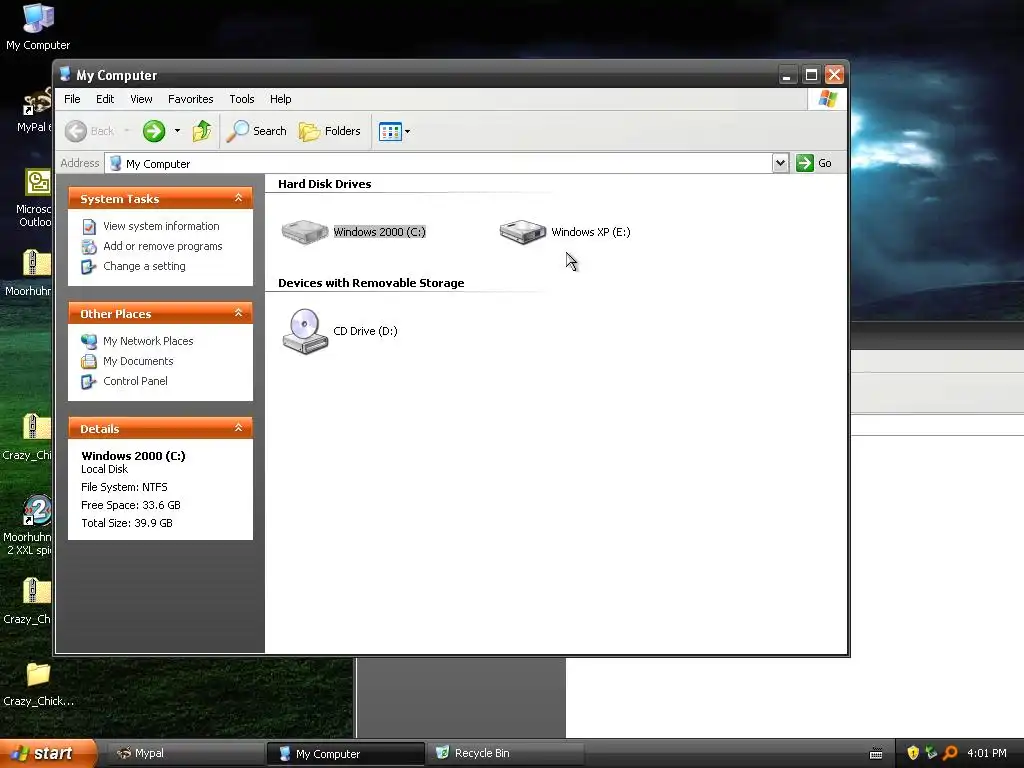Click the Hard Disk Drives group header
1024x768 pixels.
(x=325, y=184)
